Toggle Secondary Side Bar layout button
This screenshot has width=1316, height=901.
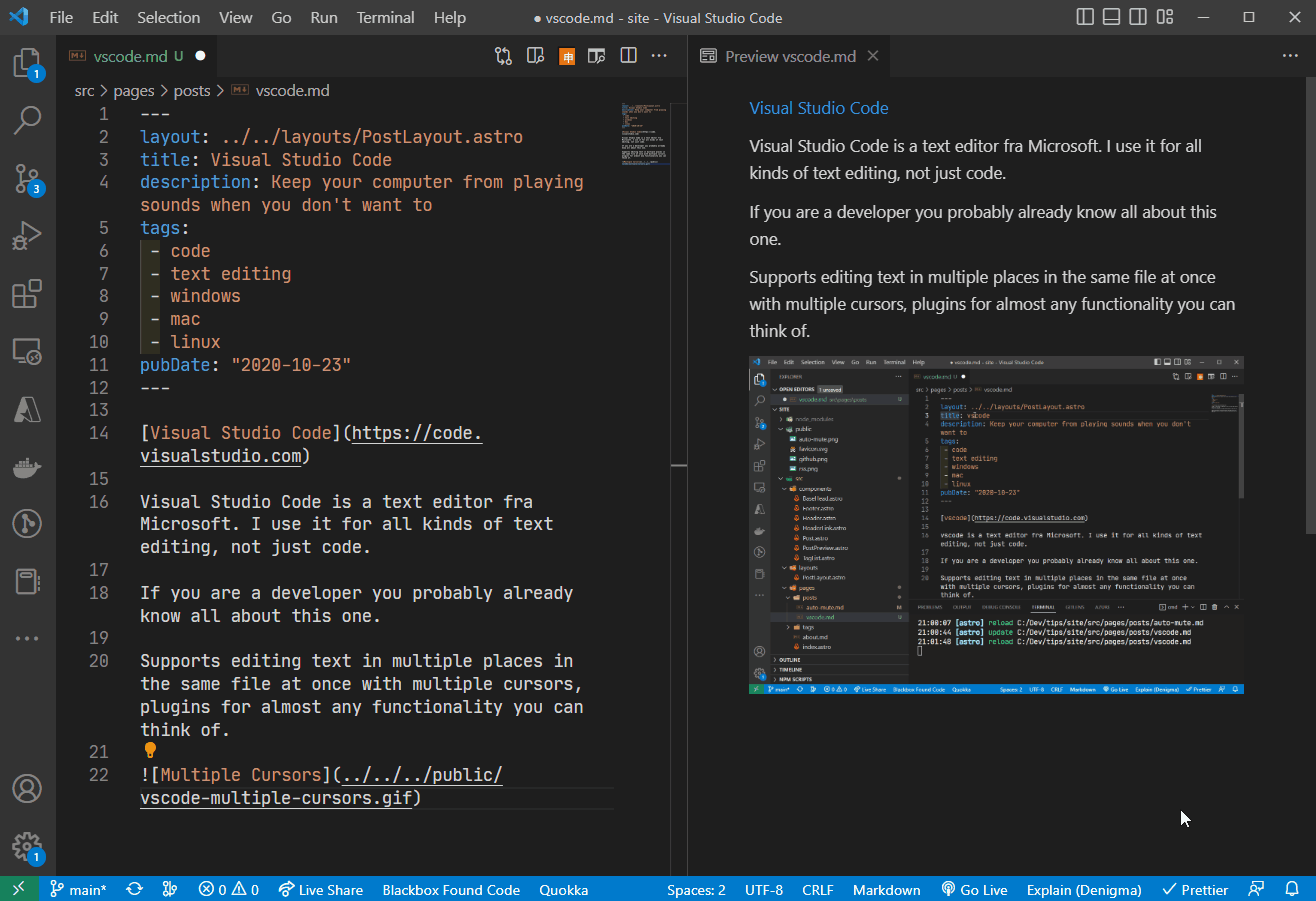(1138, 18)
